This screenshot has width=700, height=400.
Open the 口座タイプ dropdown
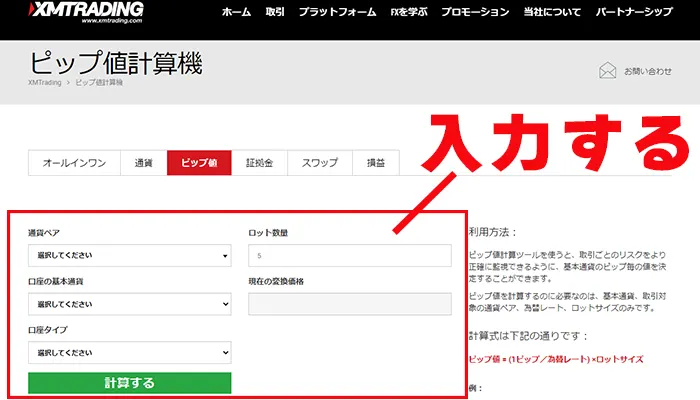pos(129,353)
